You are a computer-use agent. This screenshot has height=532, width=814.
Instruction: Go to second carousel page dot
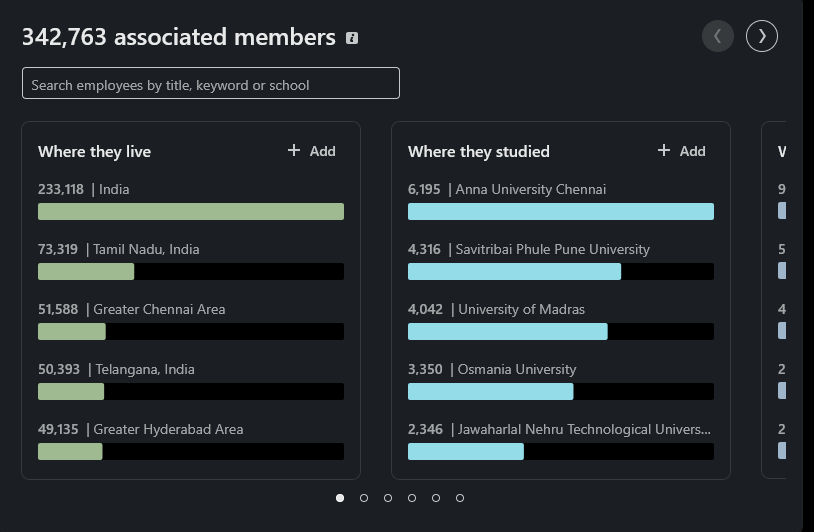point(364,498)
